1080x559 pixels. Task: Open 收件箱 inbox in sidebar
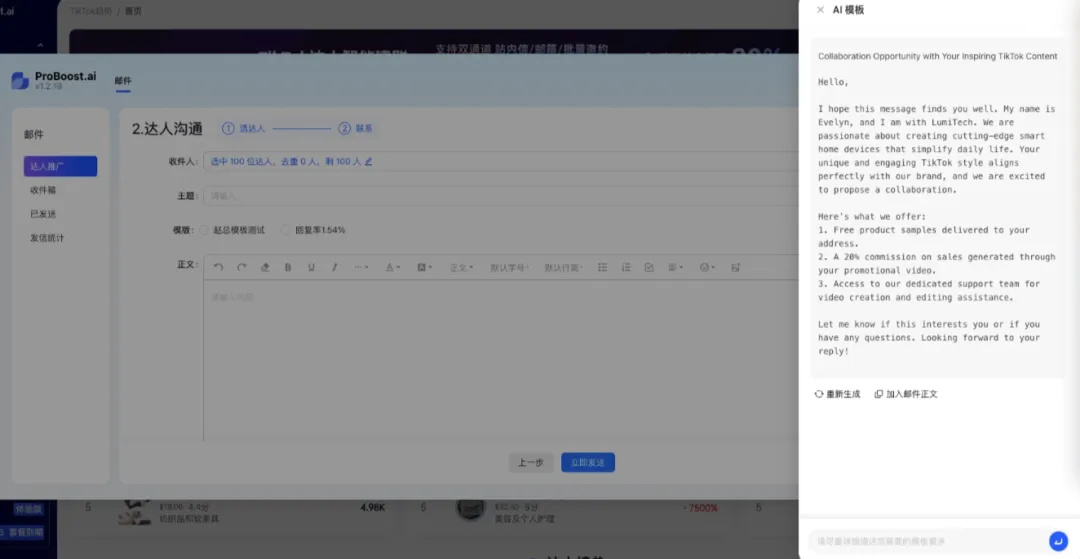point(43,190)
